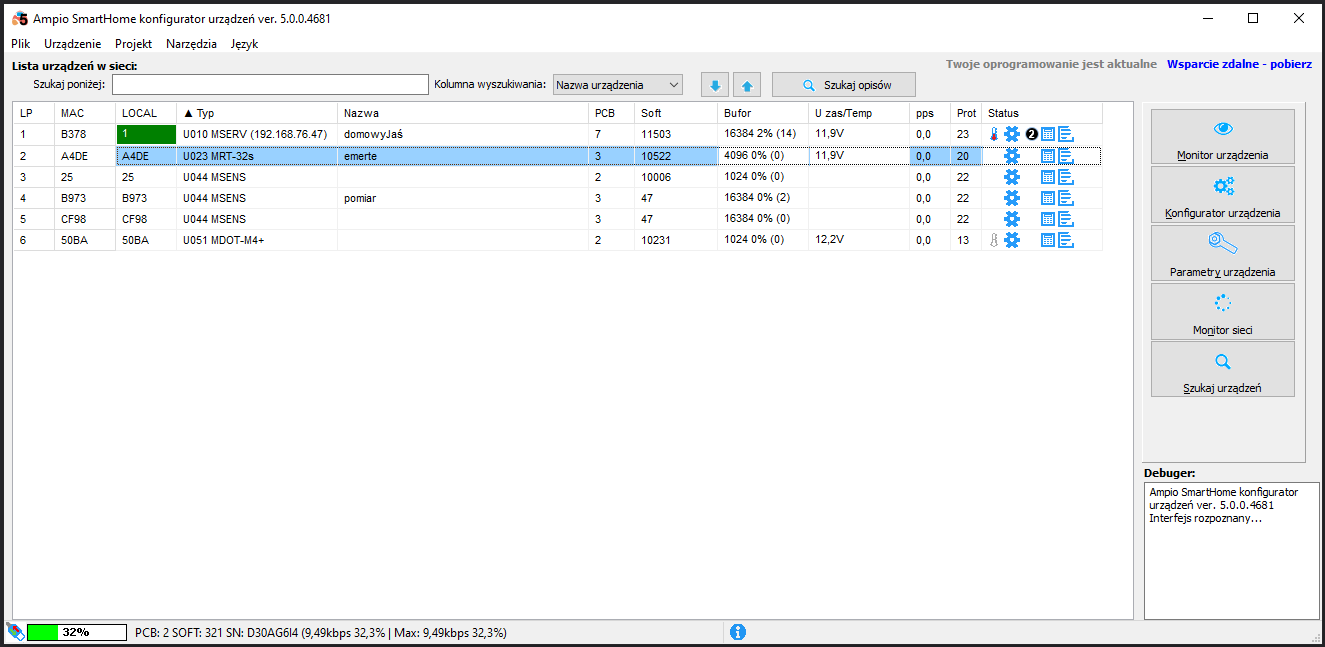Click the PCB SOFT SN status bar text
The height and width of the screenshot is (647, 1325).
coord(321,633)
